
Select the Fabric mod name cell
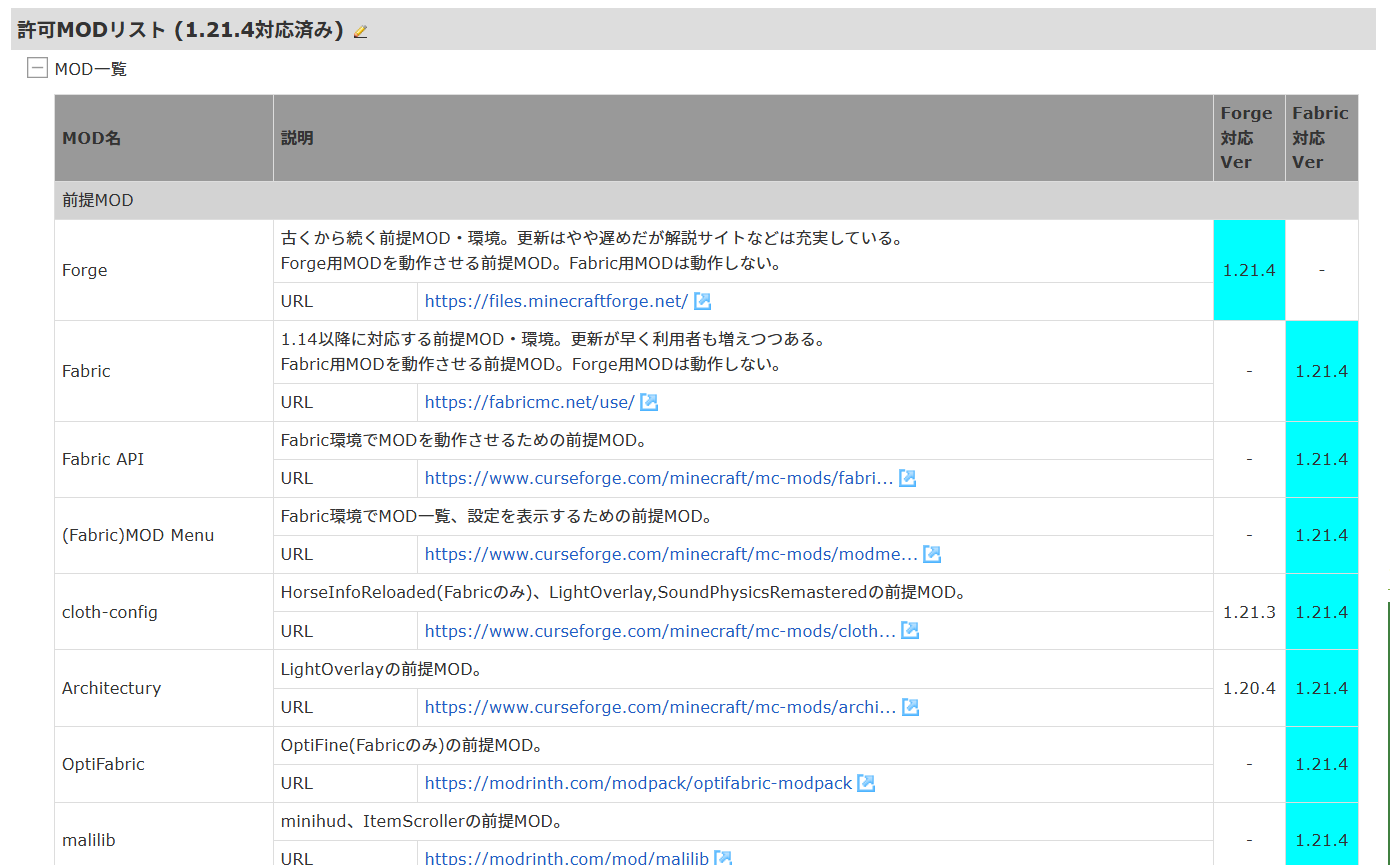point(164,371)
